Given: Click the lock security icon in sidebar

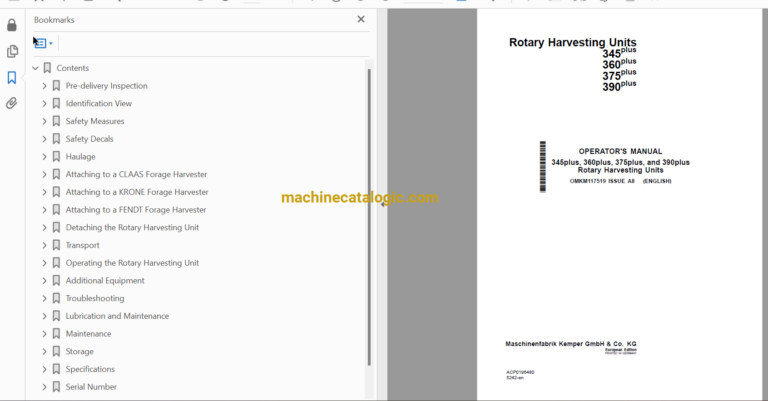Looking at the screenshot, I should [x=12, y=25].
